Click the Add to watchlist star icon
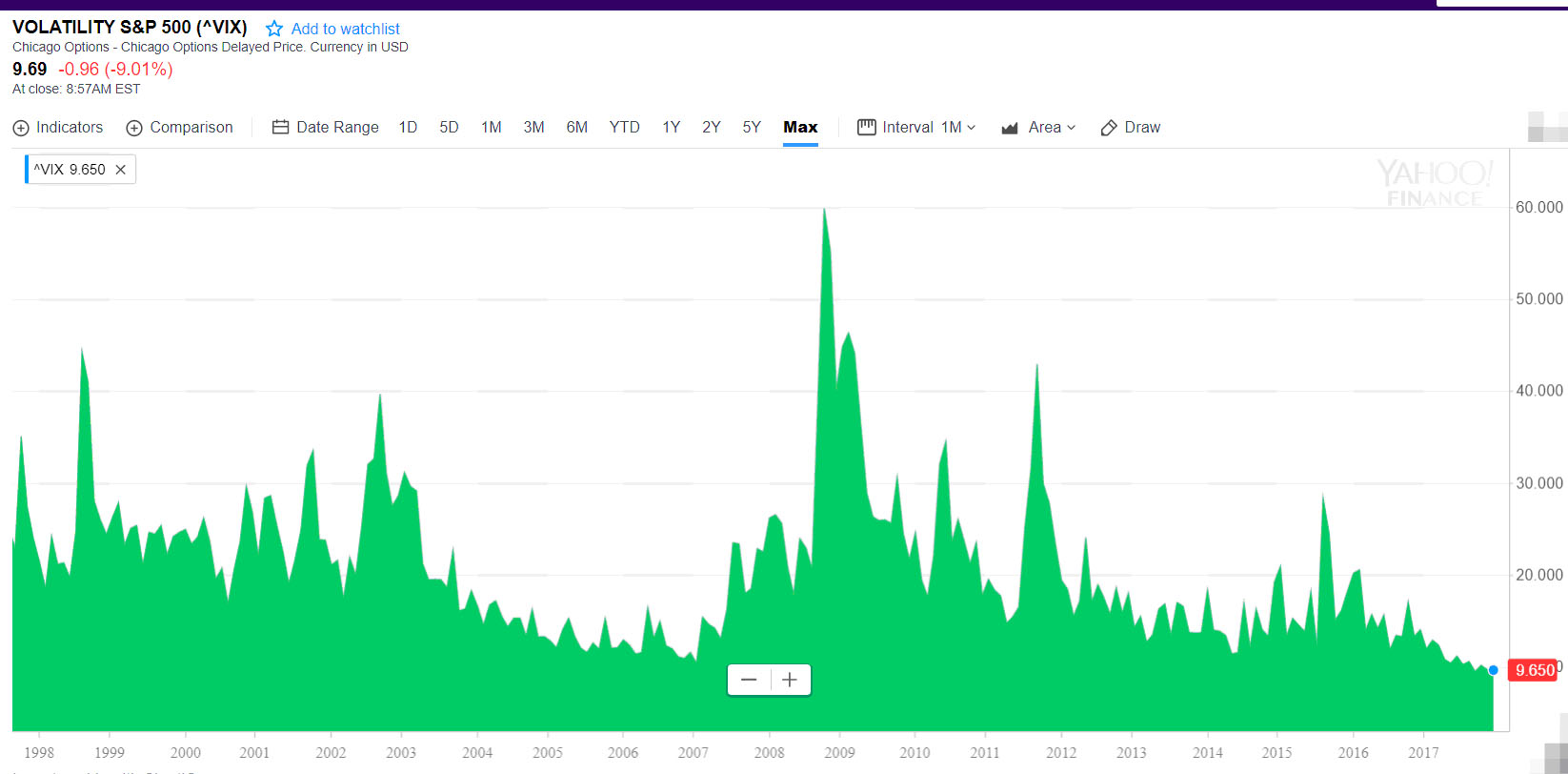 274,29
